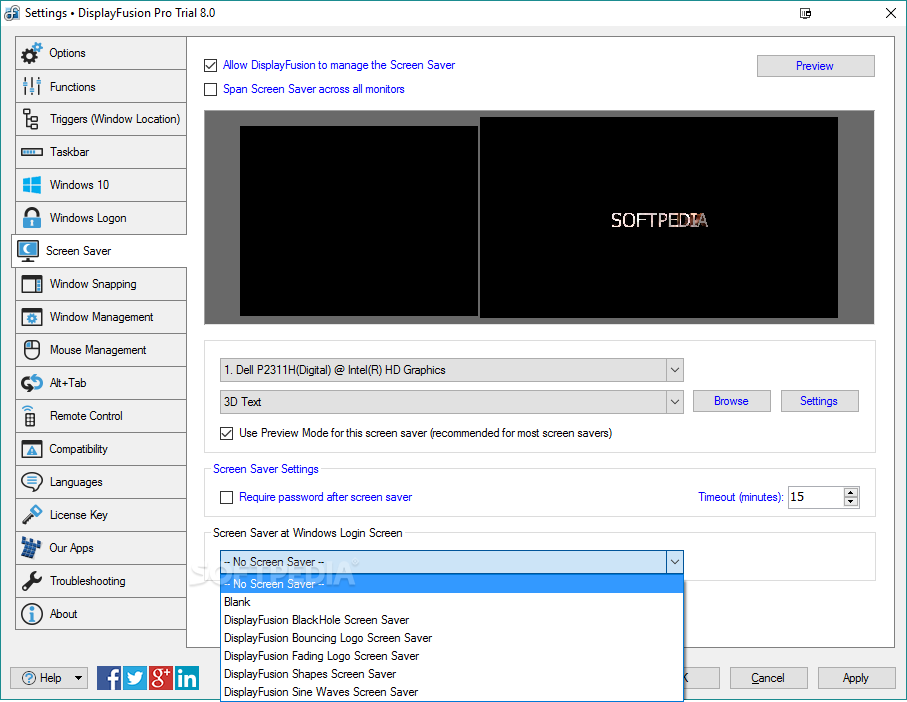Collapse the Windows Login screen saver dropdown
Viewport: 907px width, 702px height.
coord(674,562)
